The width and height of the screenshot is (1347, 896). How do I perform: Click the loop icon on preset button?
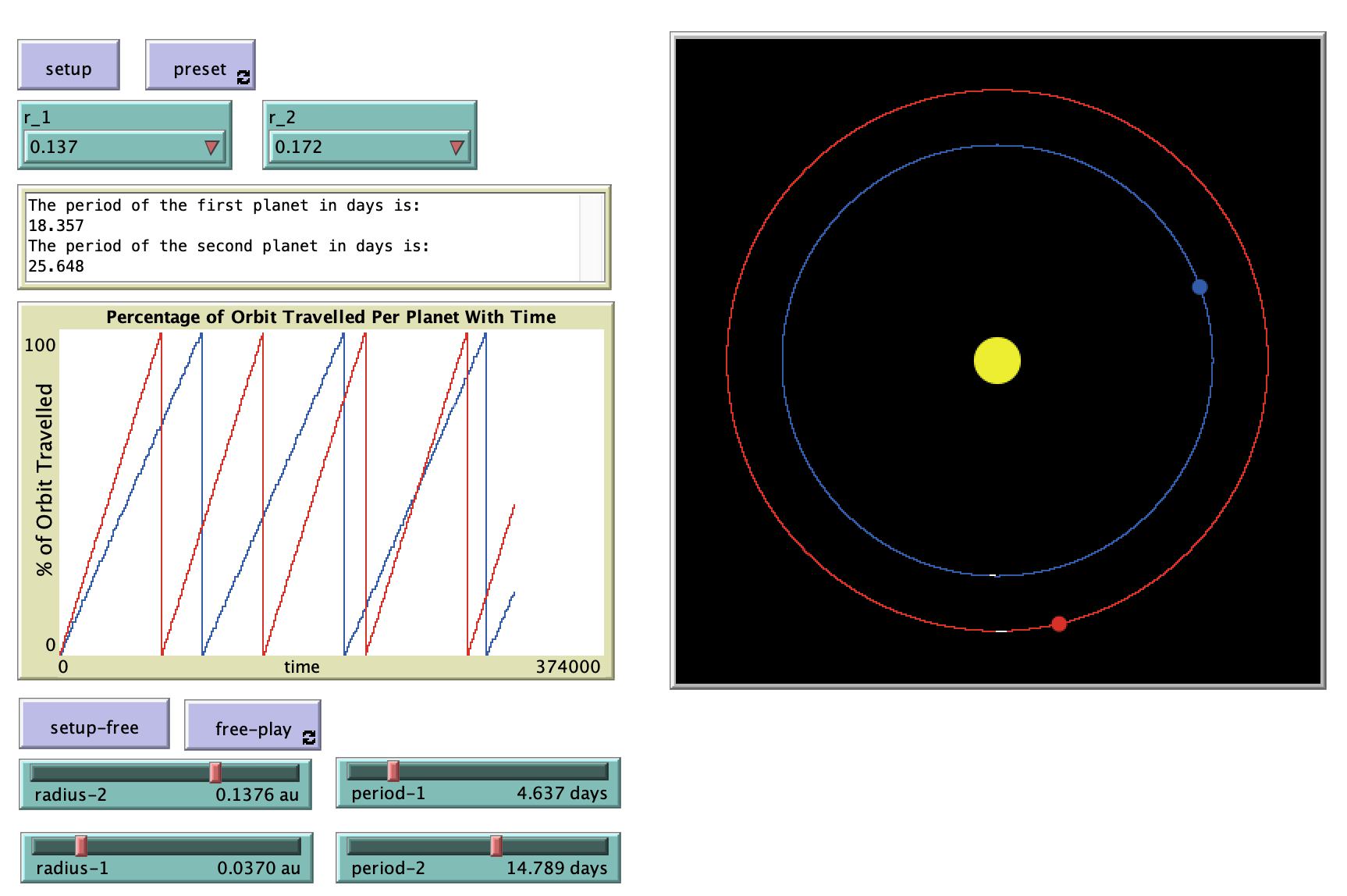[x=243, y=77]
